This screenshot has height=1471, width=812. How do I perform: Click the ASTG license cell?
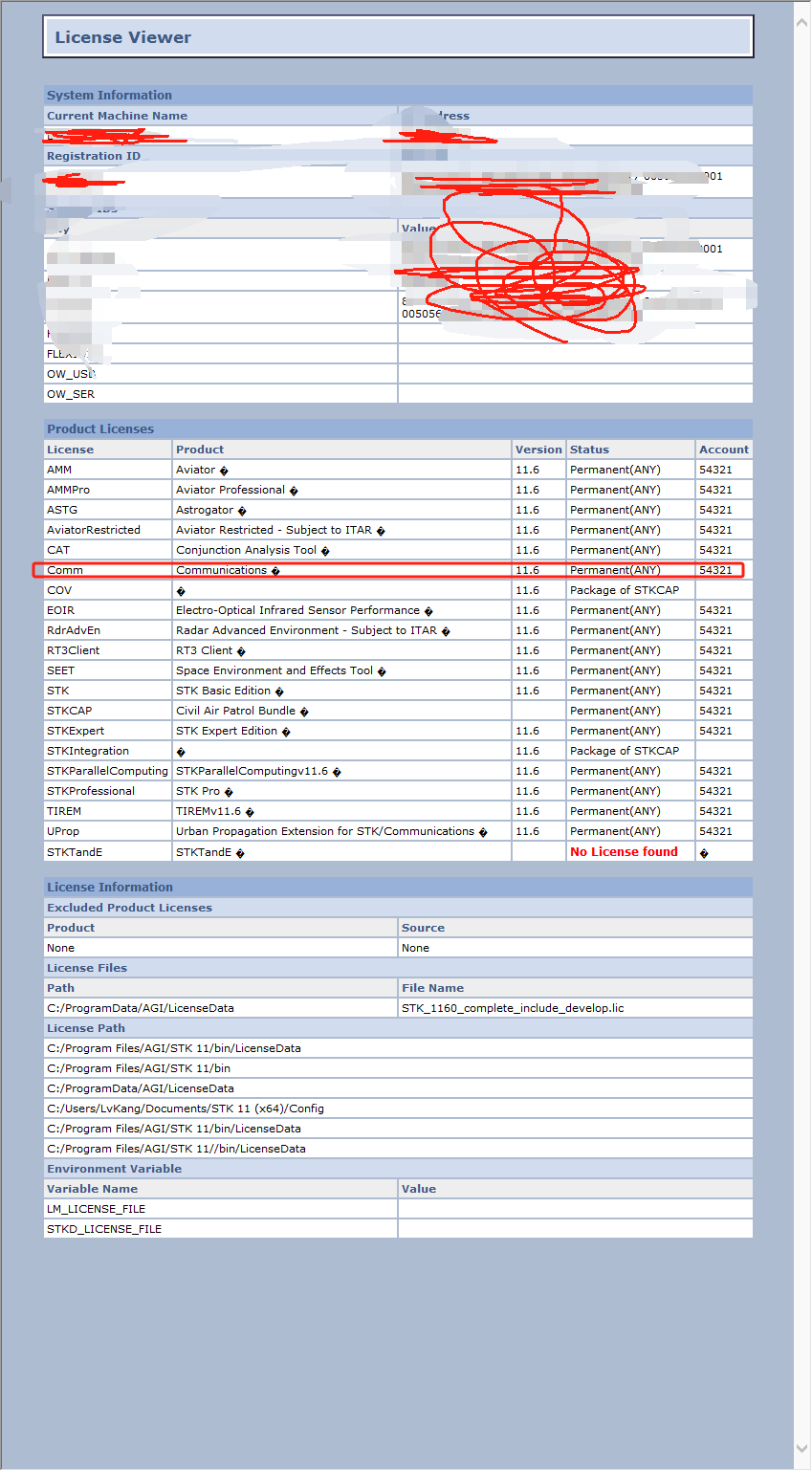[x=108, y=510]
